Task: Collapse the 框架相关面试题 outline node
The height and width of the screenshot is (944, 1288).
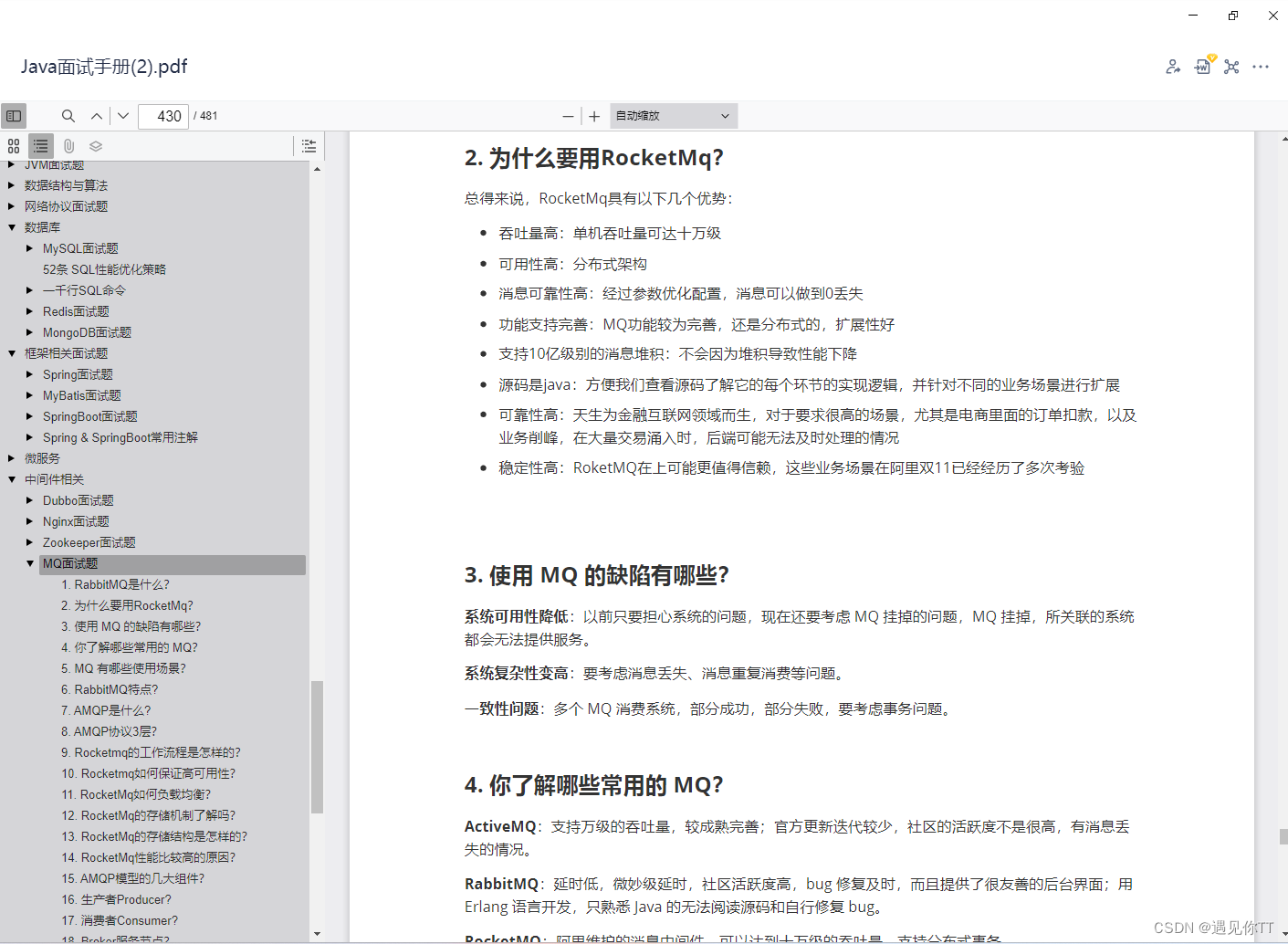Action: click(11, 353)
